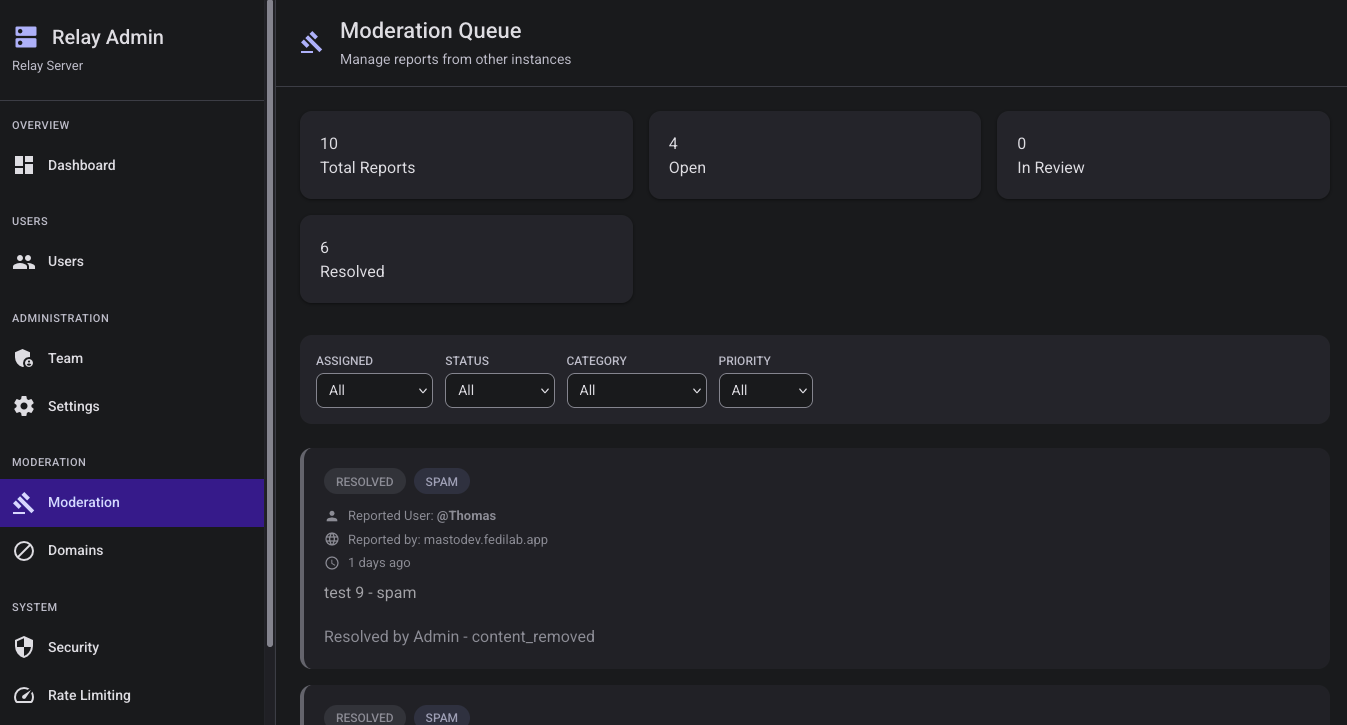Open the Assigned filter dropdown
The height and width of the screenshot is (725, 1347).
[x=374, y=390]
